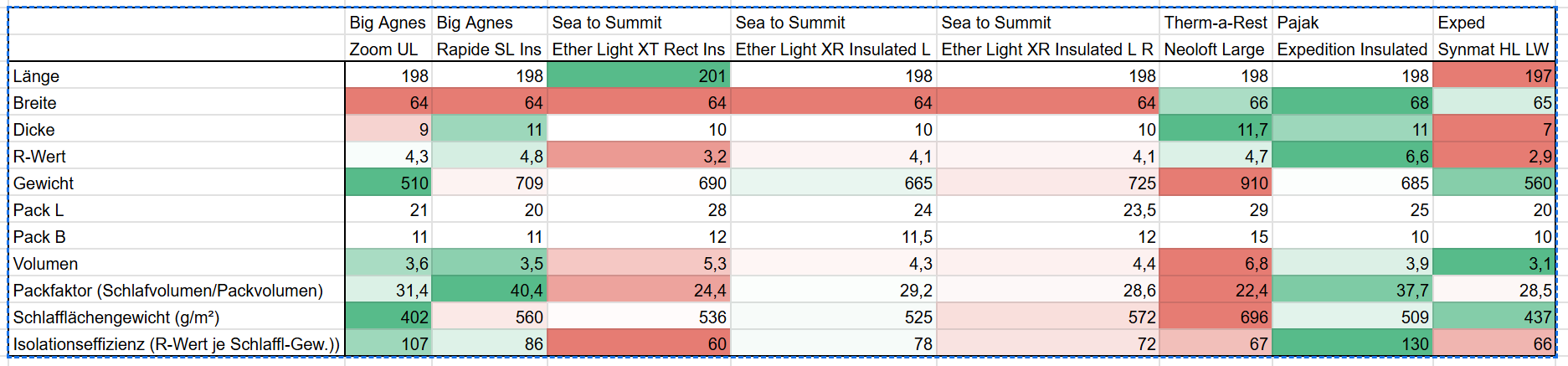Click the Rapide SL Ins column header
Screen dimensions: 1568x366
pos(490,49)
